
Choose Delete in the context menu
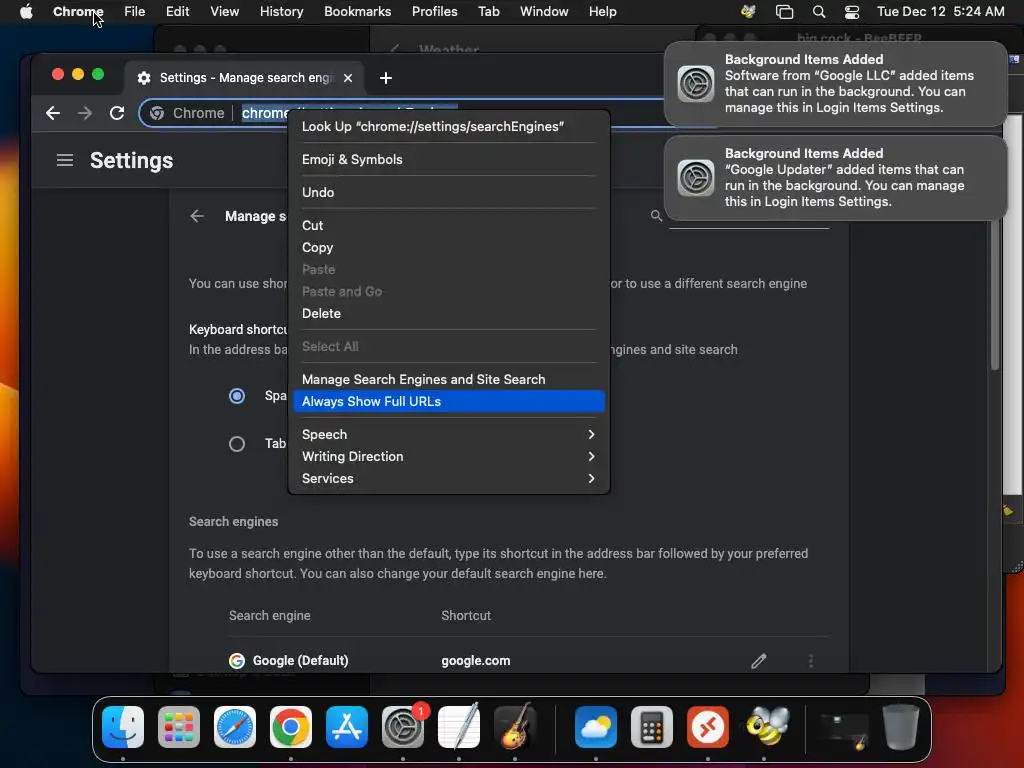pyautogui.click(x=449, y=313)
